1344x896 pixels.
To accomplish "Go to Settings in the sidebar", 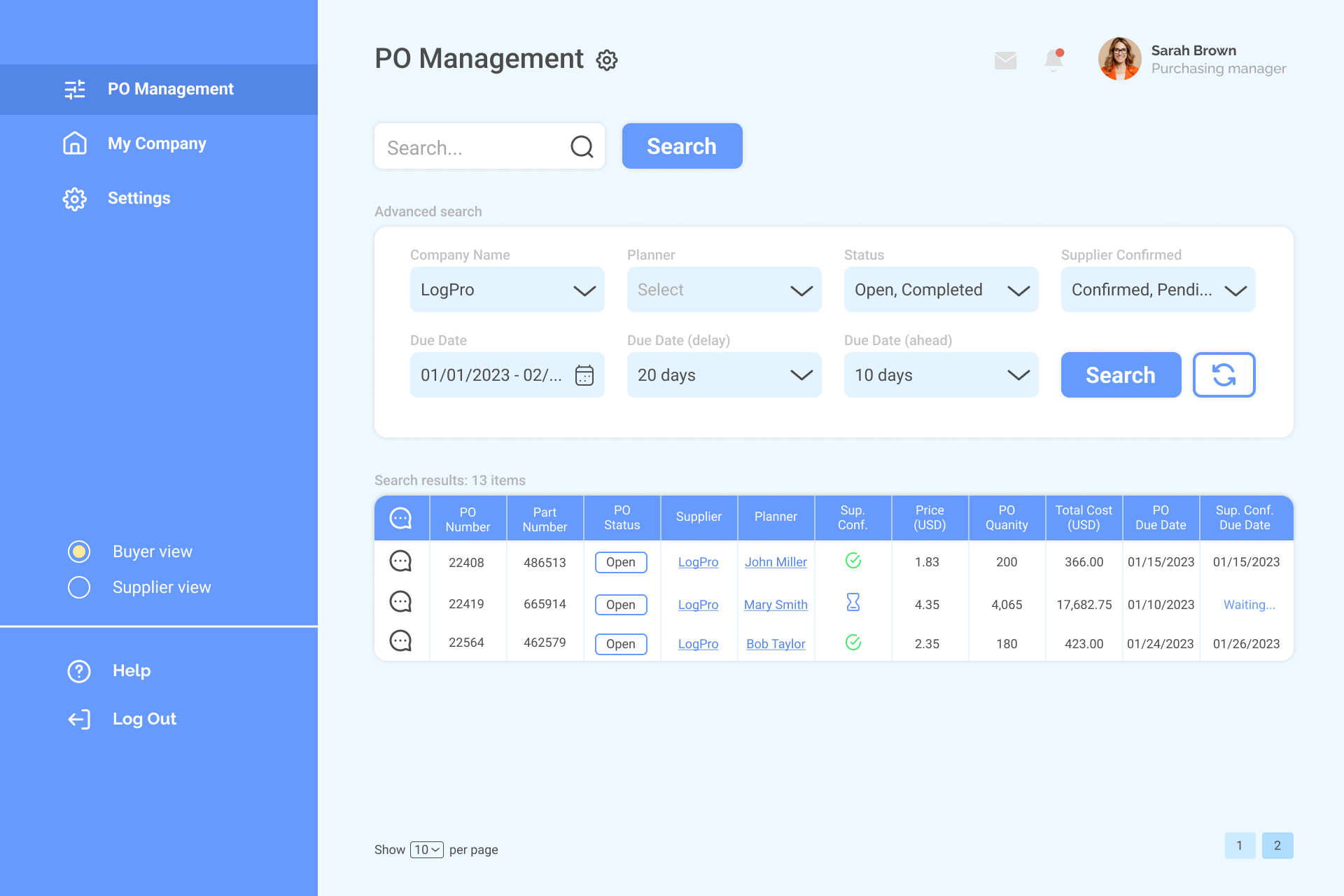I will pyautogui.click(x=139, y=198).
